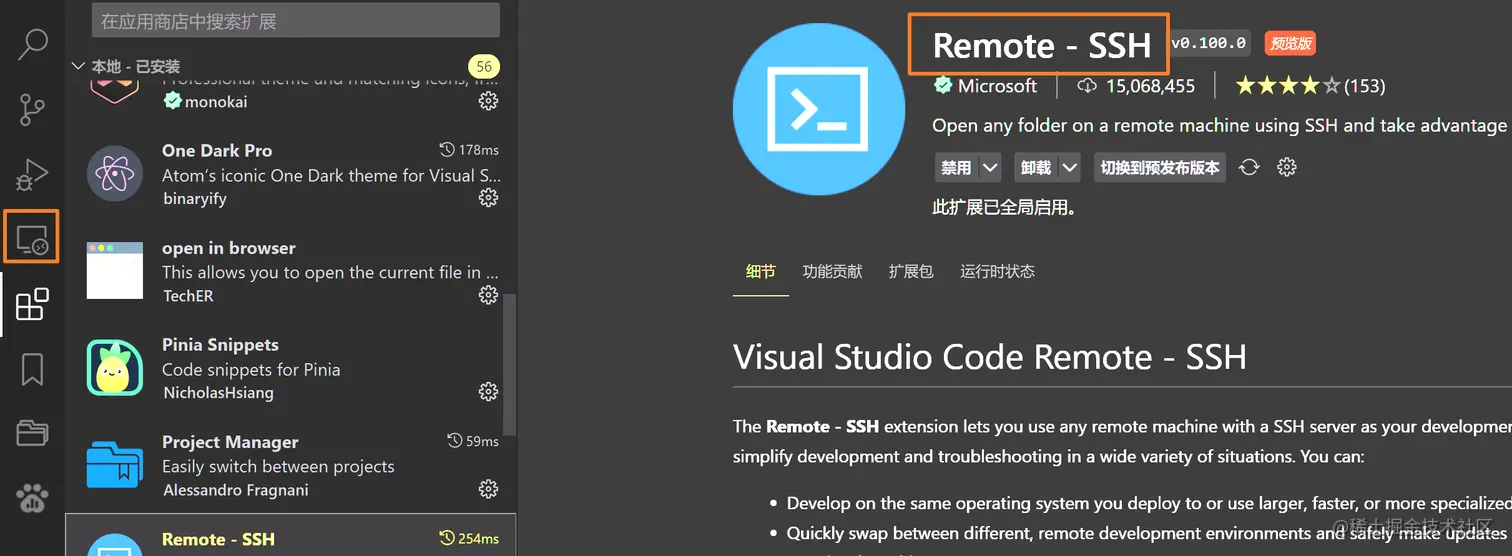Click the Microsoft publisher link
The width and height of the screenshot is (1512, 556).
[x=997, y=86]
